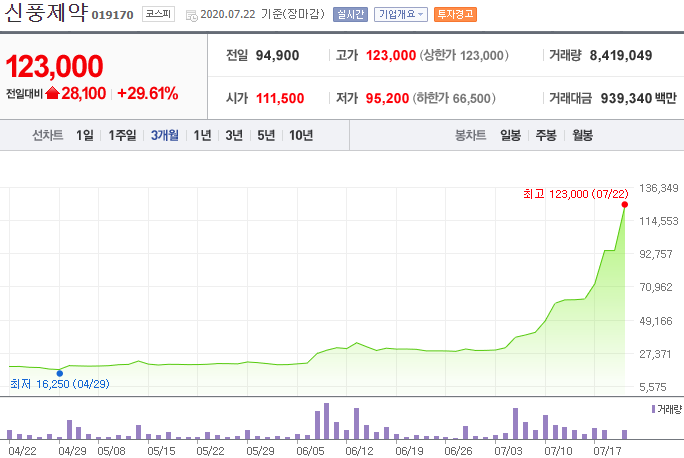
Task: Click the y-axis label 70,962
Action: (x=656, y=287)
